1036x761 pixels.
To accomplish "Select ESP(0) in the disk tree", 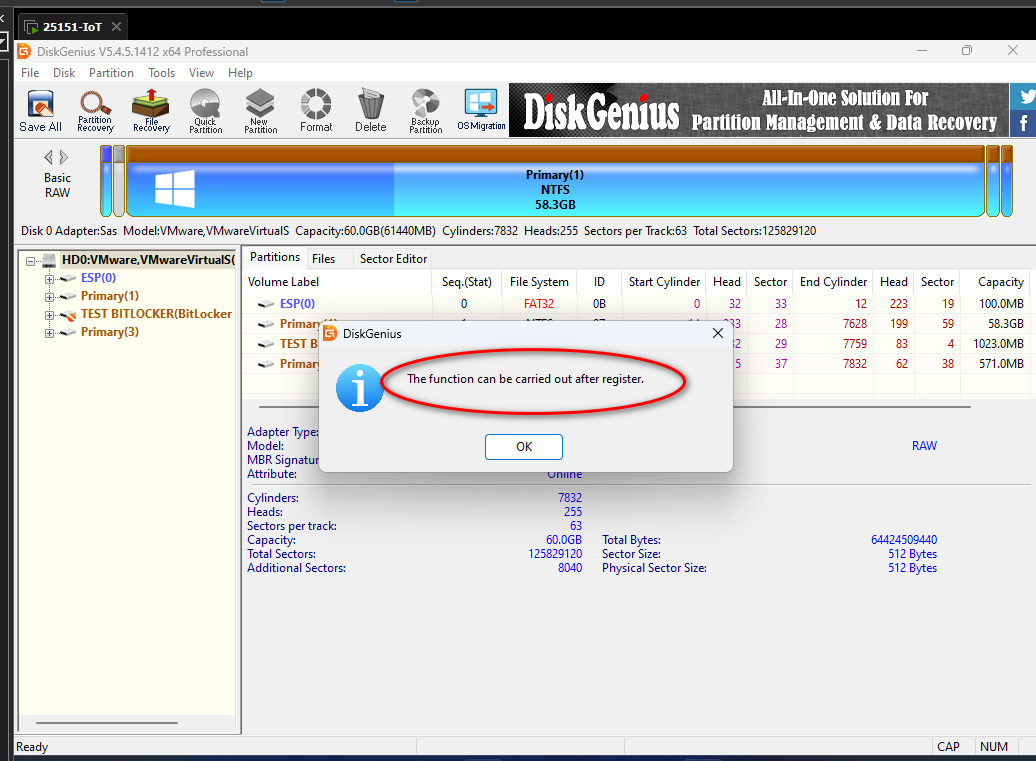I will (98, 277).
